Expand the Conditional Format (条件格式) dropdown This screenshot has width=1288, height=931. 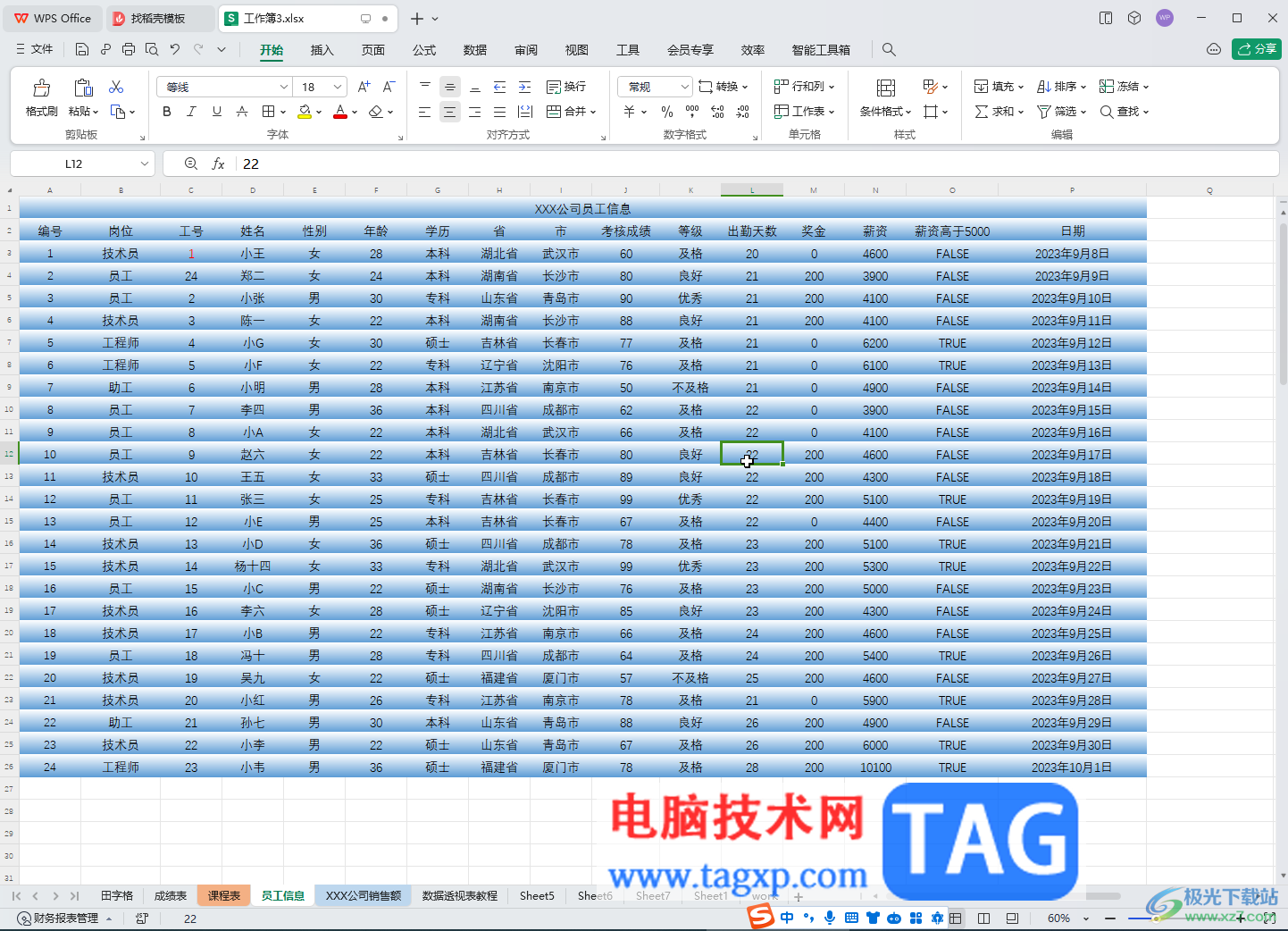908,113
